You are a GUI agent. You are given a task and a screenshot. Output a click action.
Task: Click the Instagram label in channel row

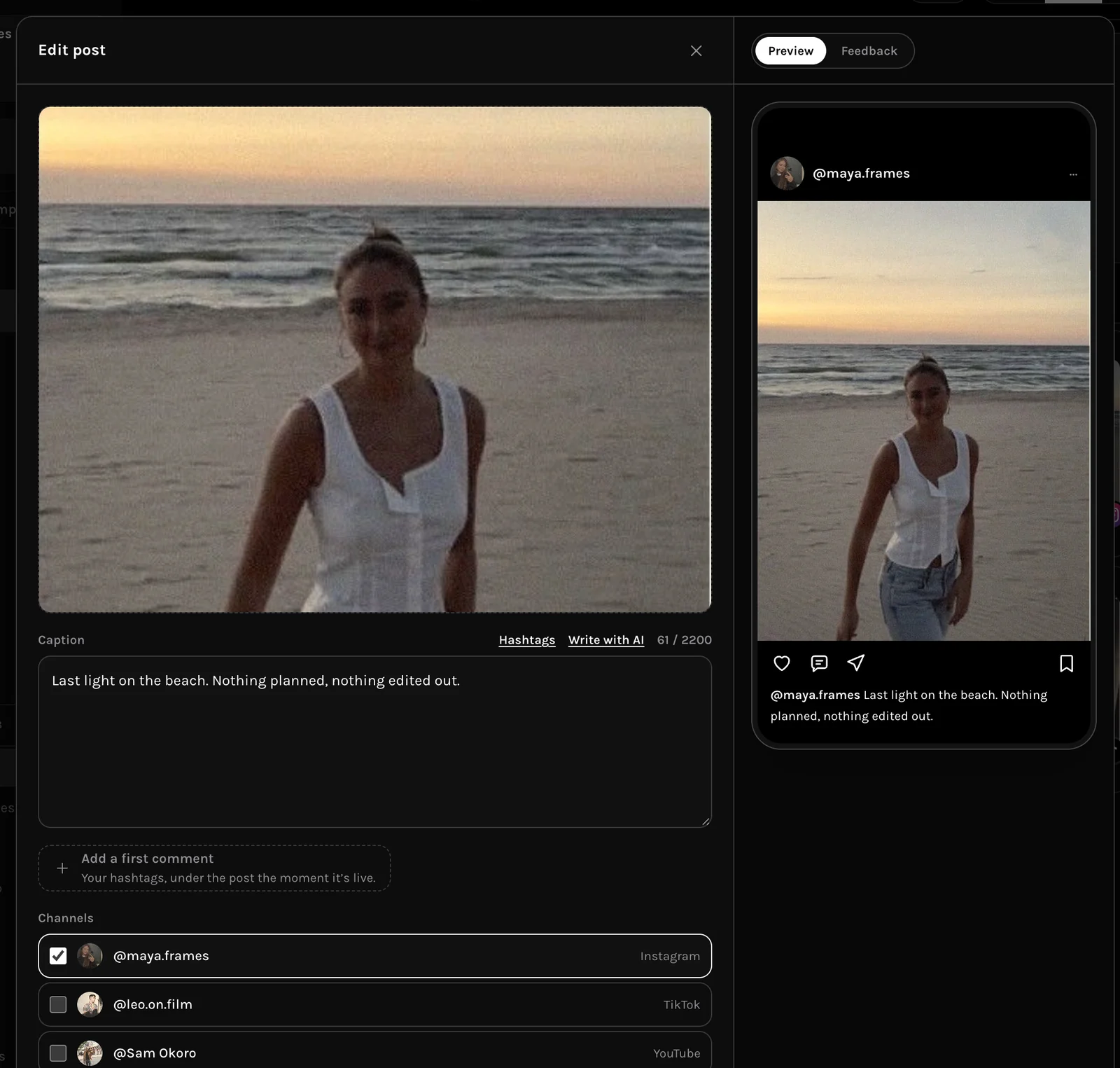tap(670, 957)
